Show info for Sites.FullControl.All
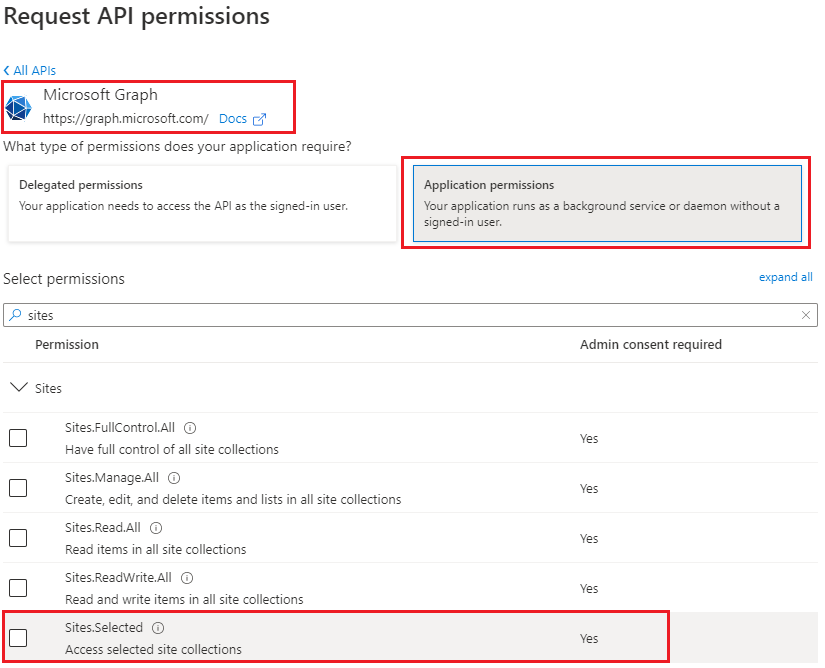This screenshot has height=668, width=825. [x=190, y=428]
